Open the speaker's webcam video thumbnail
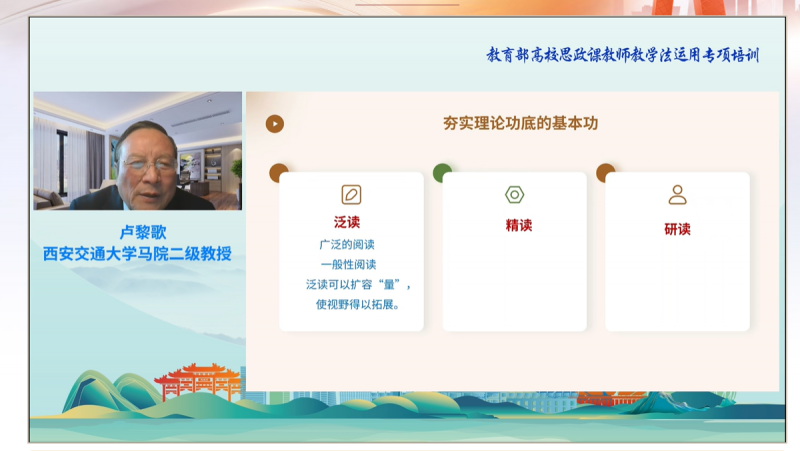The width and height of the screenshot is (800, 451). pos(138,151)
